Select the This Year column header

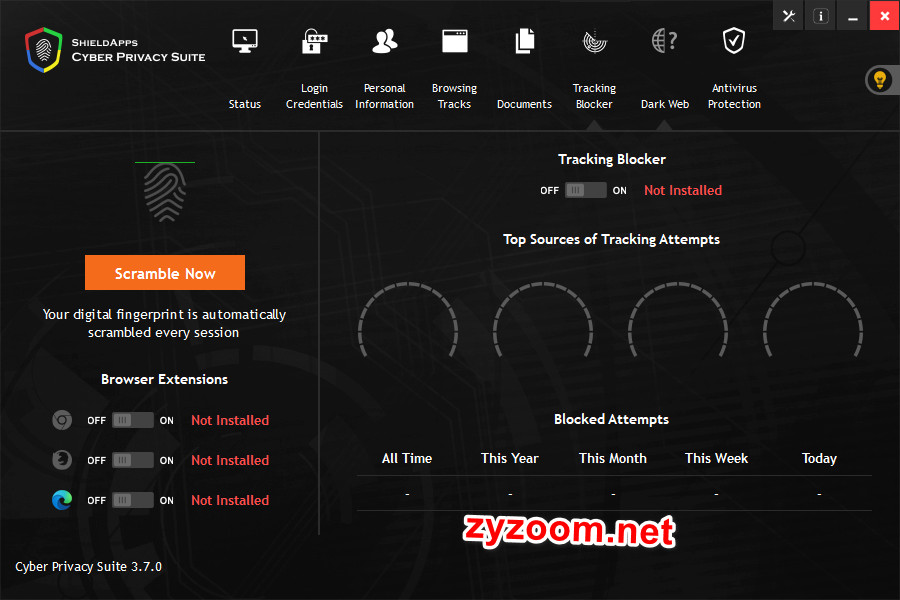tap(510, 458)
